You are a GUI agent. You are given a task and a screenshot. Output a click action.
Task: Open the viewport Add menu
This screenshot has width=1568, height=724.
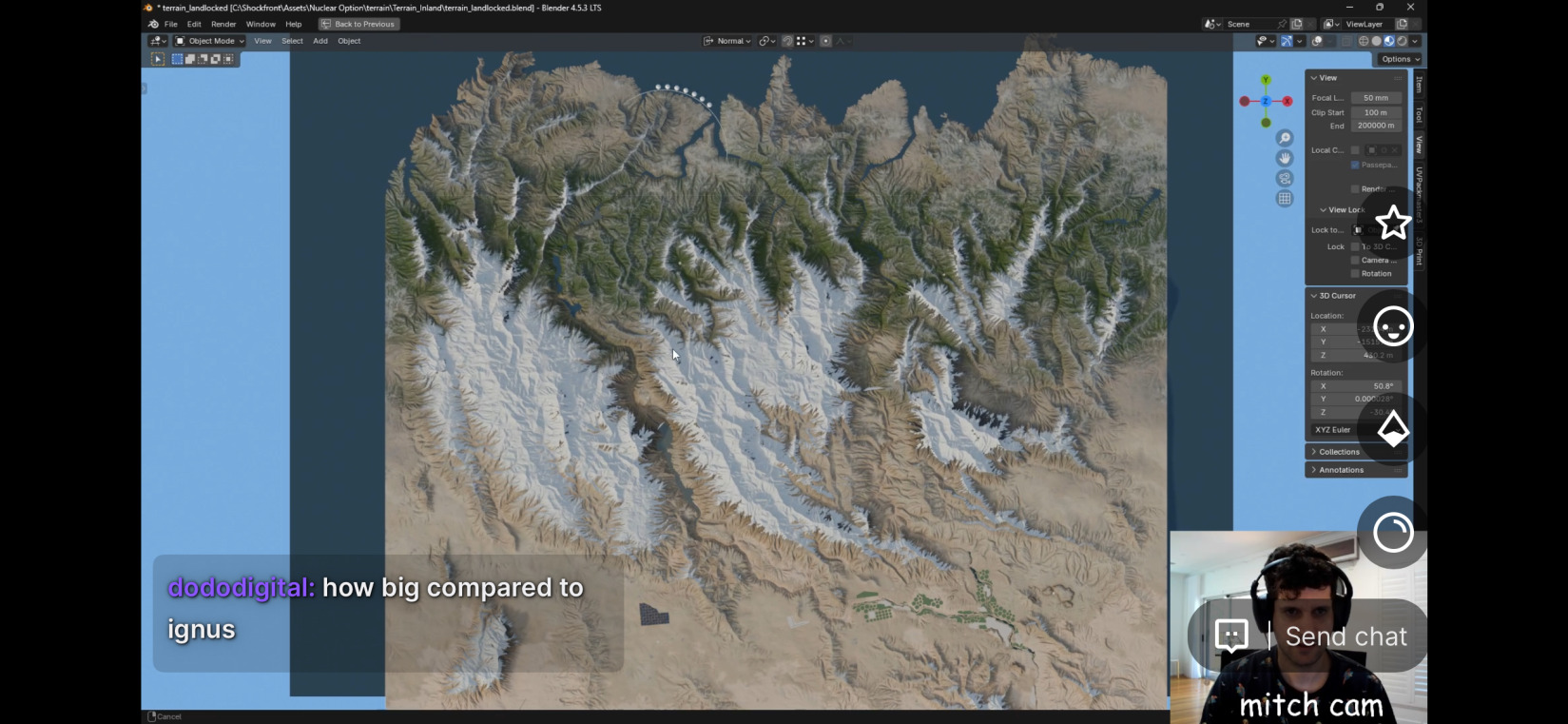(320, 41)
